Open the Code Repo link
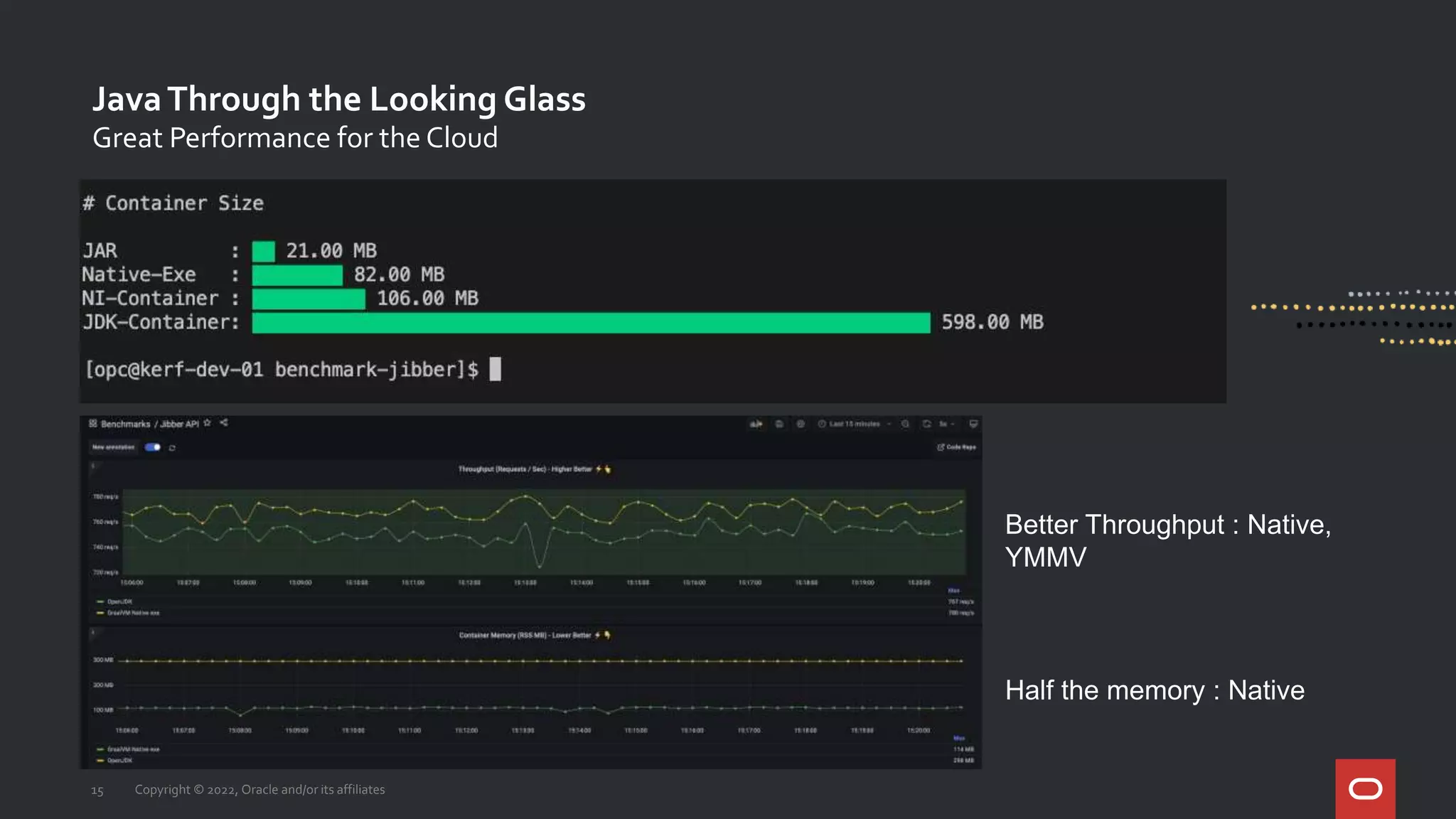Screen dimensions: 1456x819 click(x=956, y=447)
